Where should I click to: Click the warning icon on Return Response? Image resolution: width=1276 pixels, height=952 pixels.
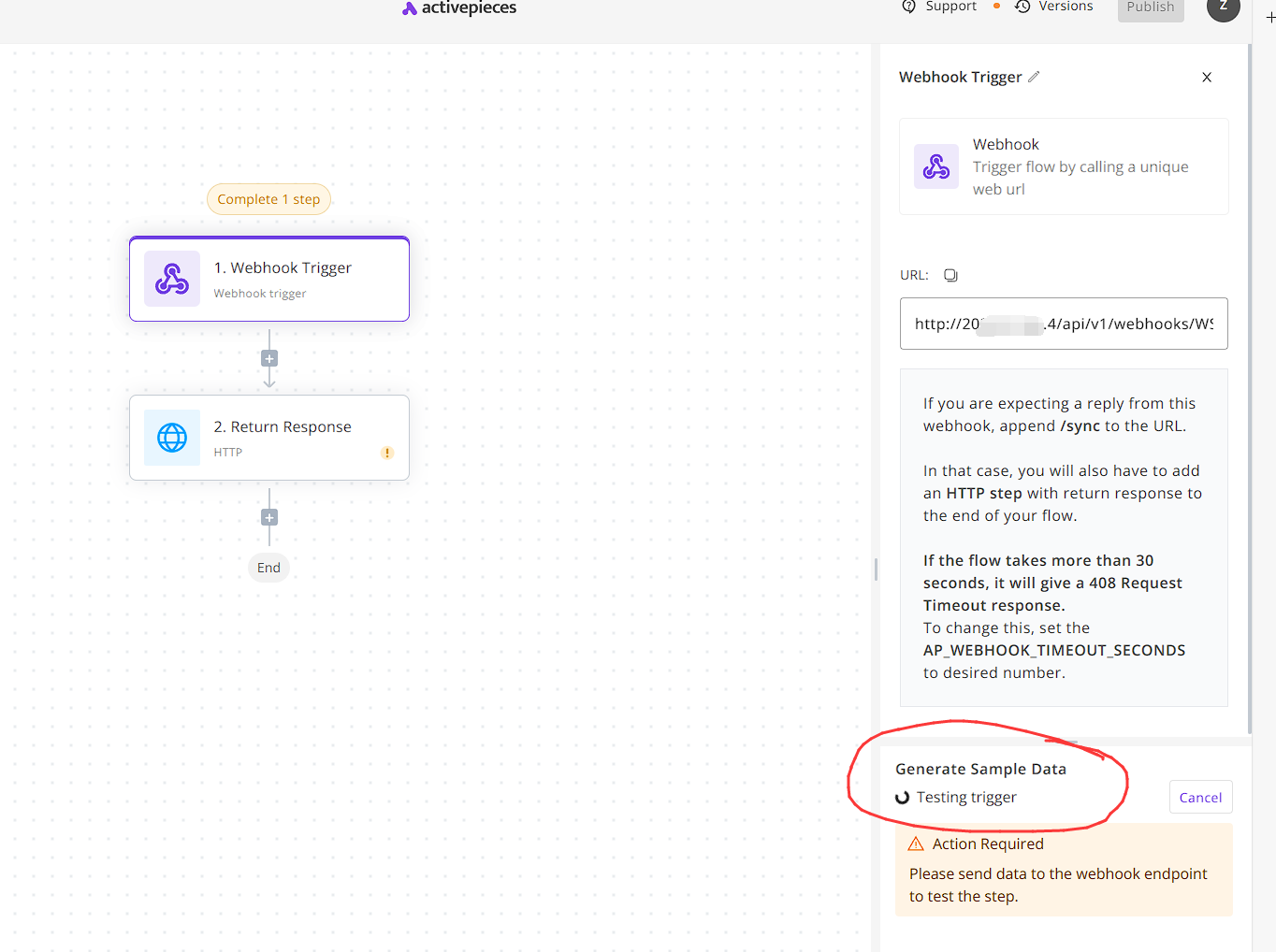tap(387, 453)
